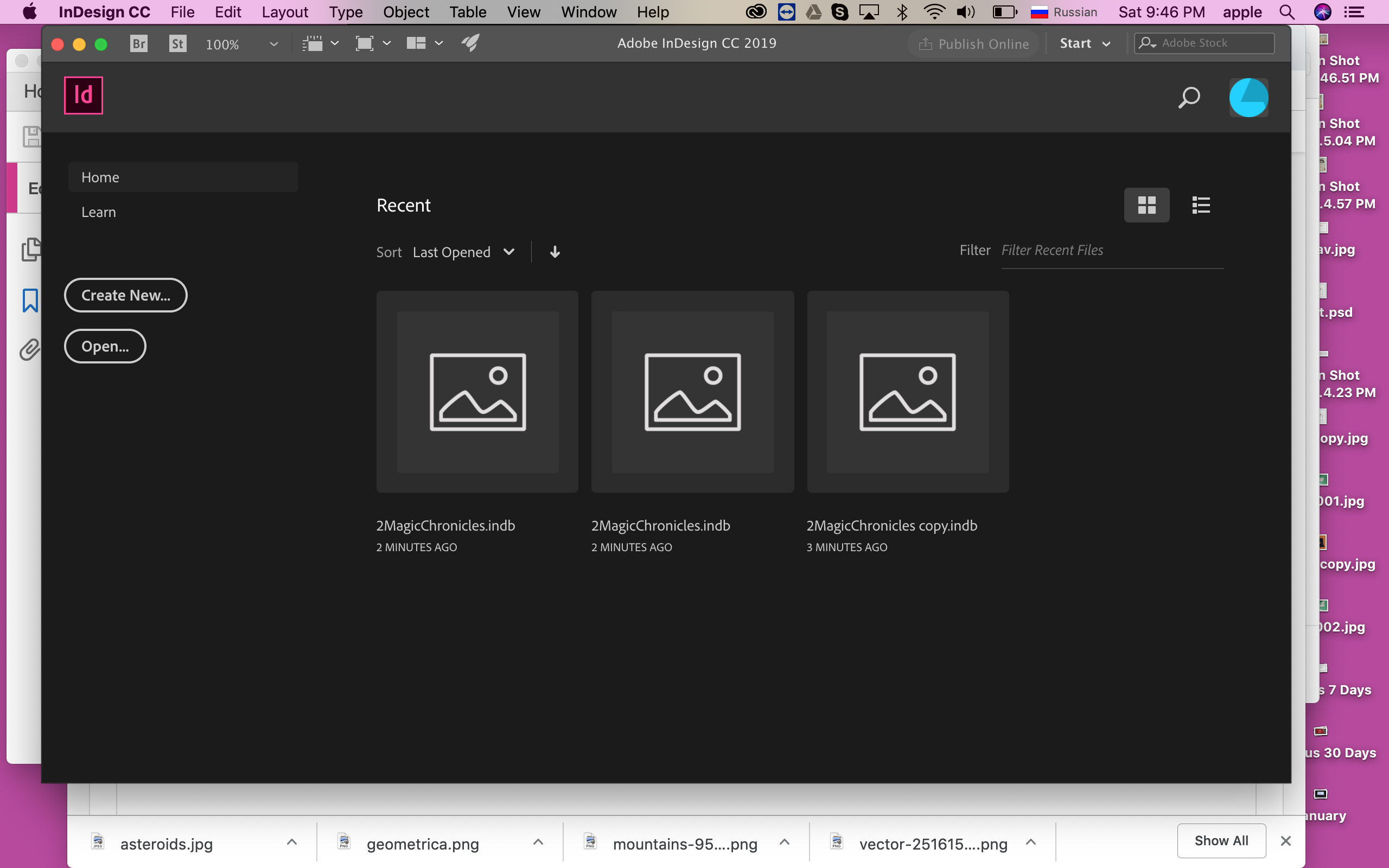Select the Learn tab in sidebar

pos(99,212)
